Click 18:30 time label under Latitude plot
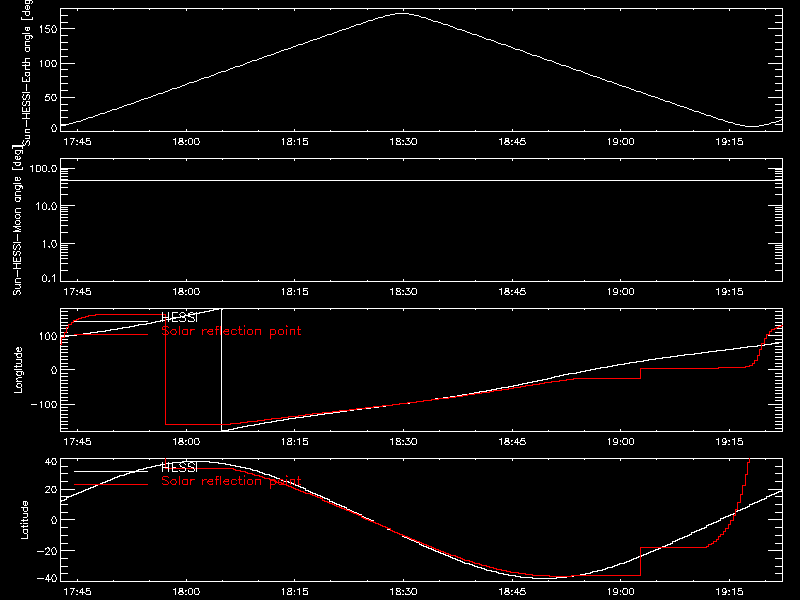 [404, 592]
